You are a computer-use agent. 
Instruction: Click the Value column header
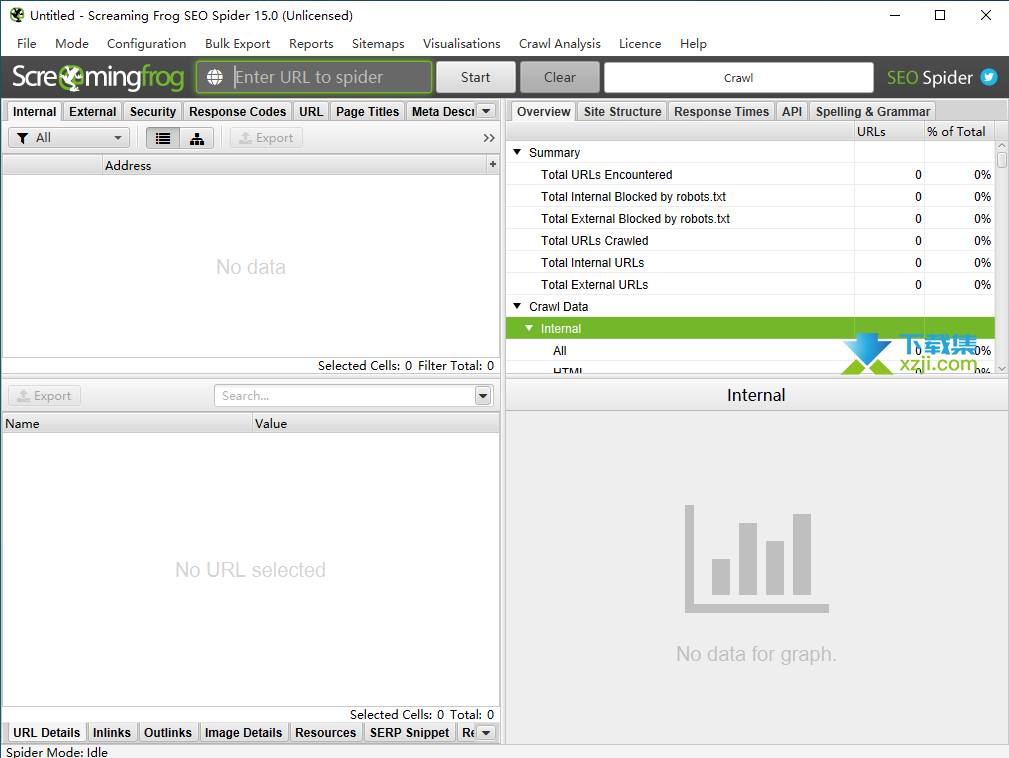[x=376, y=423]
